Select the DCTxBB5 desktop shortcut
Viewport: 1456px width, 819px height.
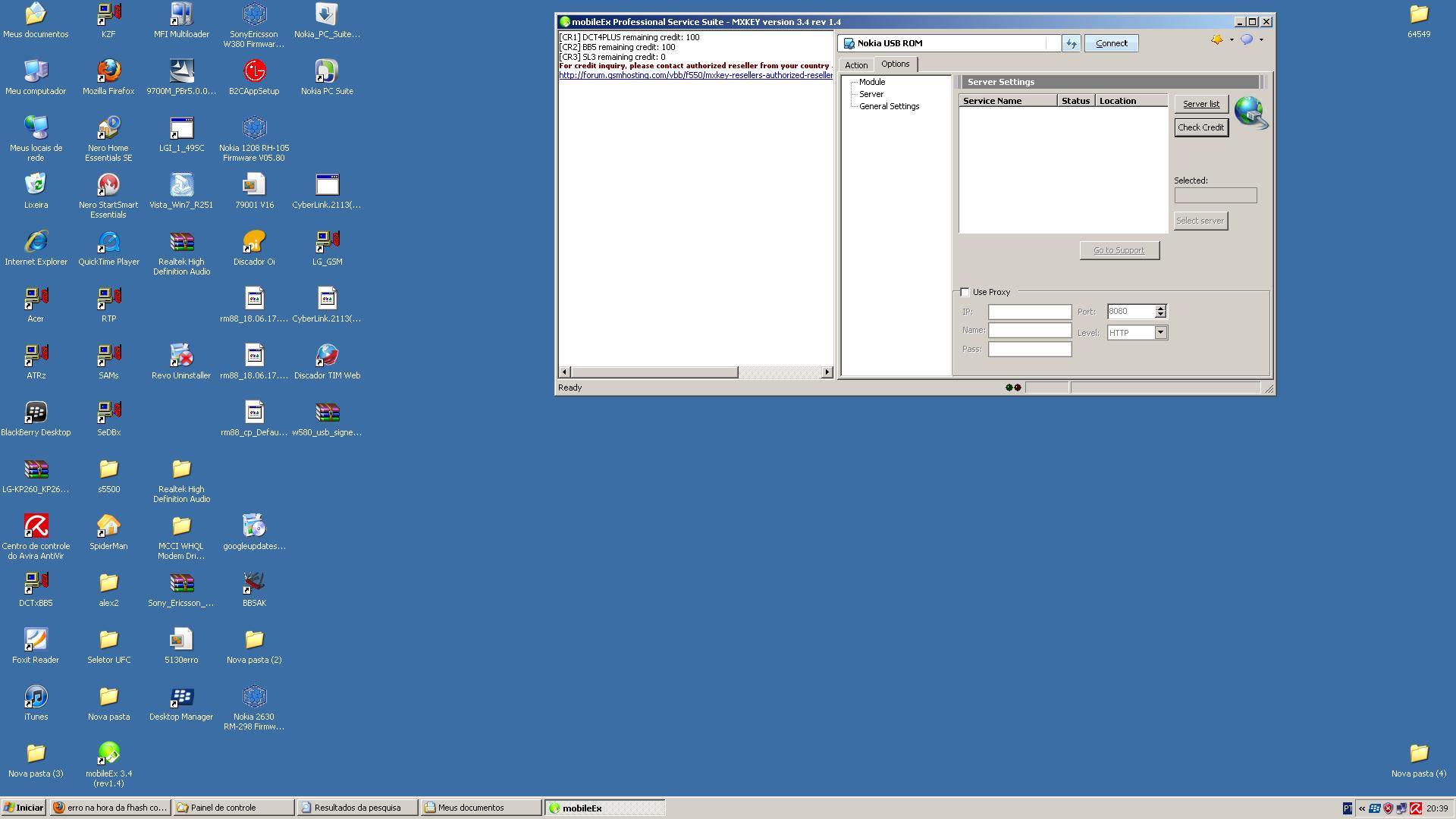click(x=36, y=588)
